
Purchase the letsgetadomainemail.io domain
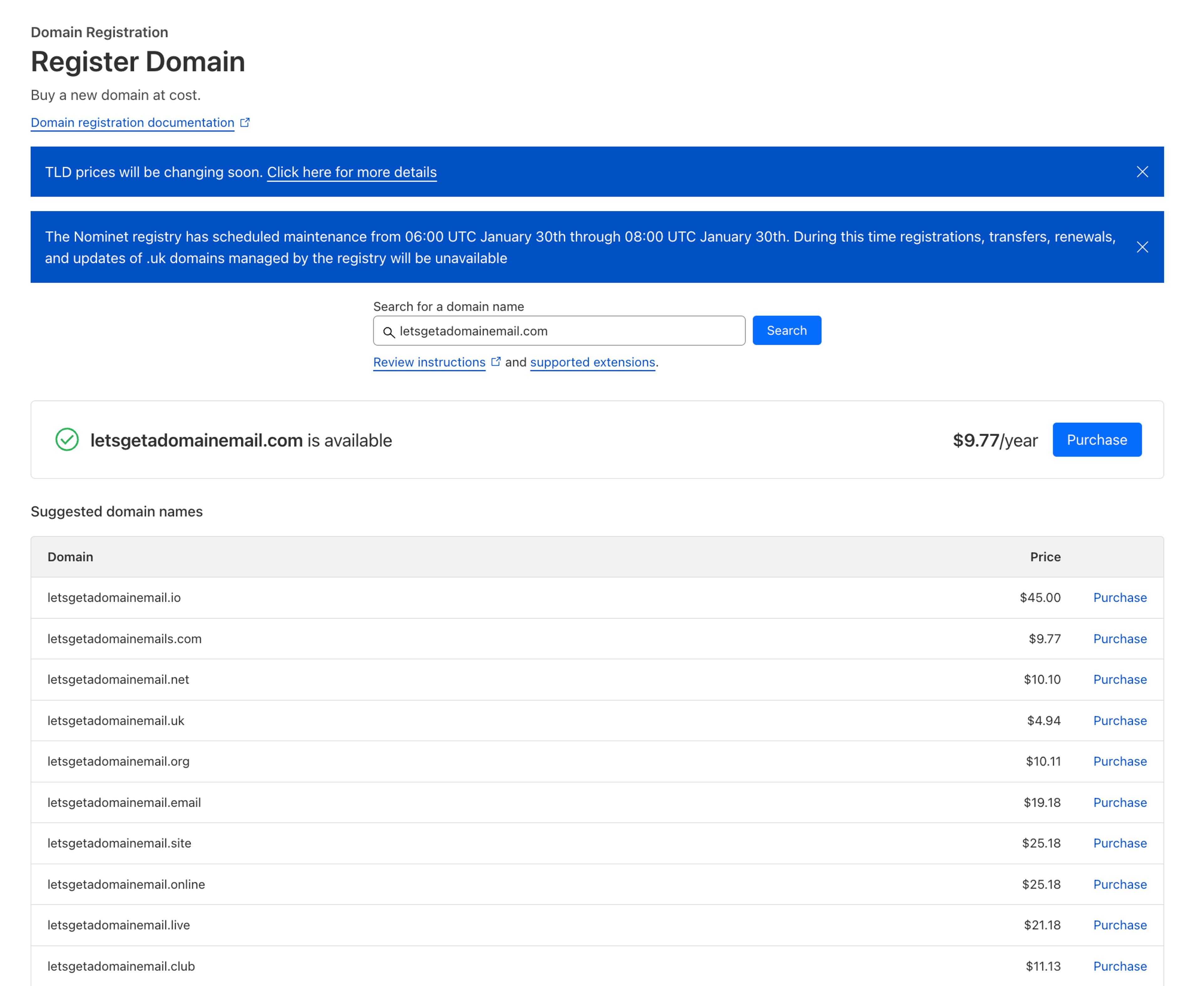1119,597
